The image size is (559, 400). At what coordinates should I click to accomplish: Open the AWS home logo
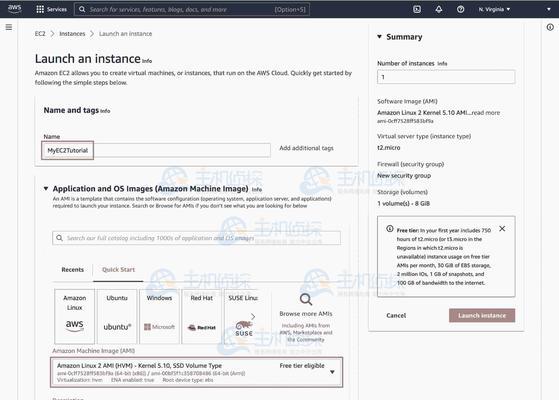pyautogui.click(x=14, y=9)
